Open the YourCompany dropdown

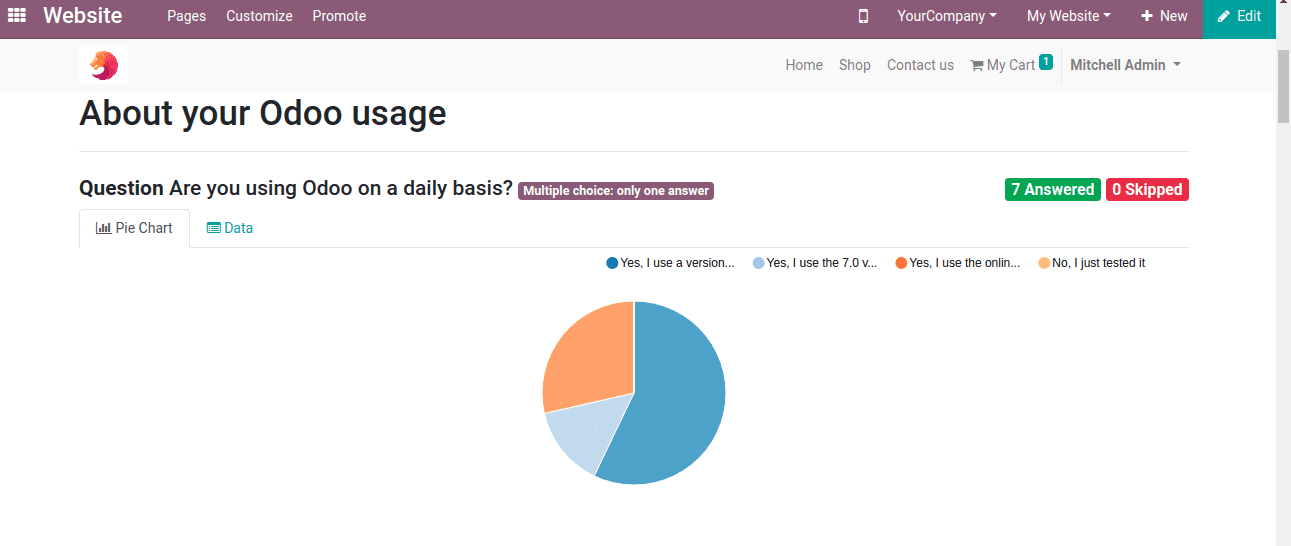pos(947,16)
